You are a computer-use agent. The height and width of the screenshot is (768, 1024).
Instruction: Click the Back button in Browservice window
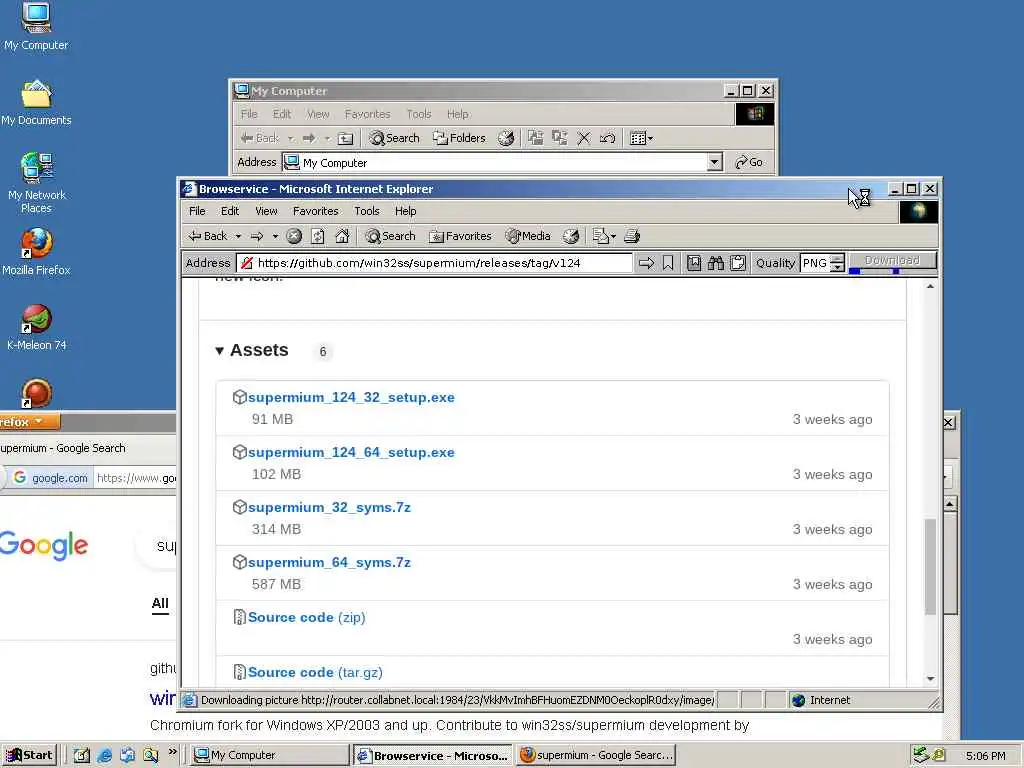[x=208, y=236]
